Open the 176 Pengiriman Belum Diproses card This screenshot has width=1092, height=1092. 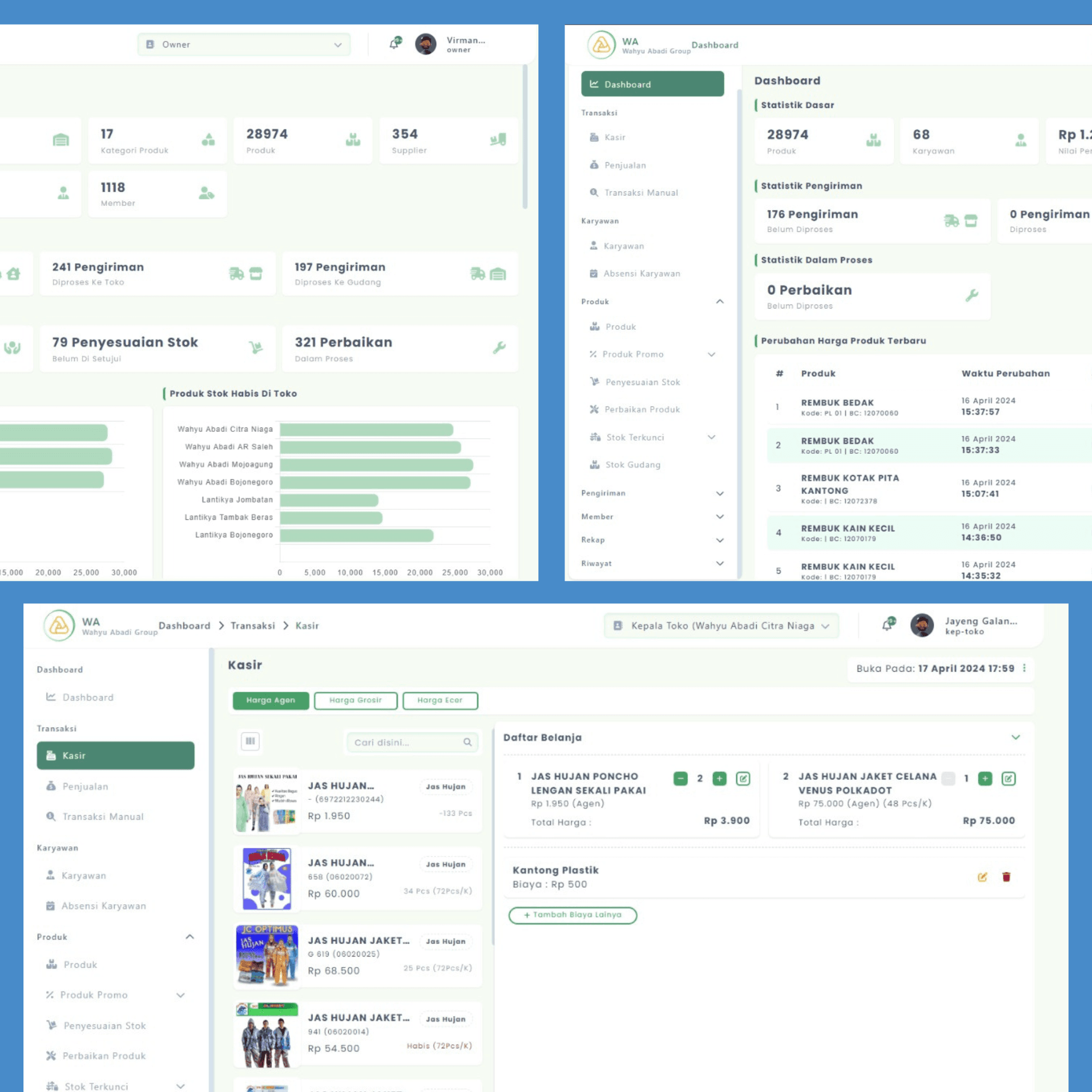[x=873, y=221]
